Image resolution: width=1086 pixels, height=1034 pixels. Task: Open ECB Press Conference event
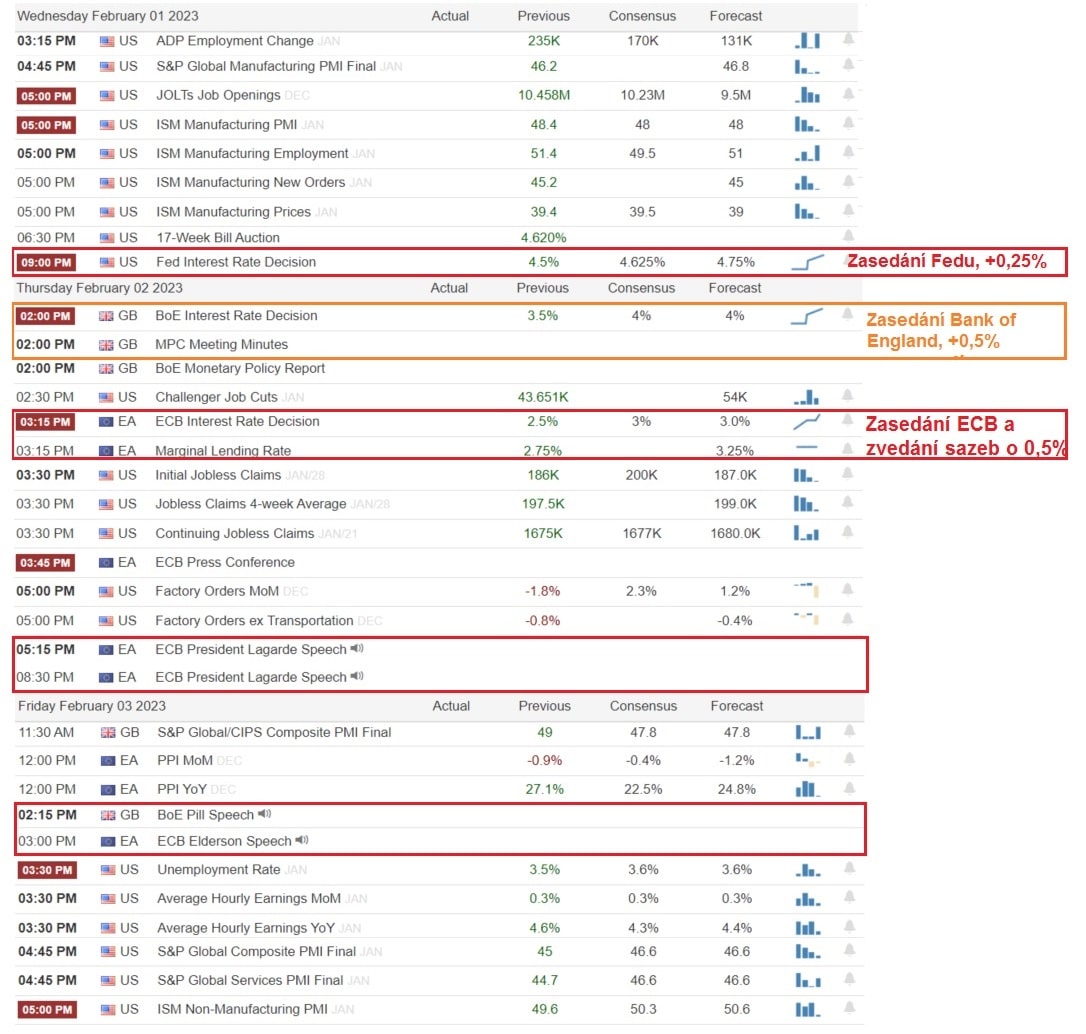point(225,562)
